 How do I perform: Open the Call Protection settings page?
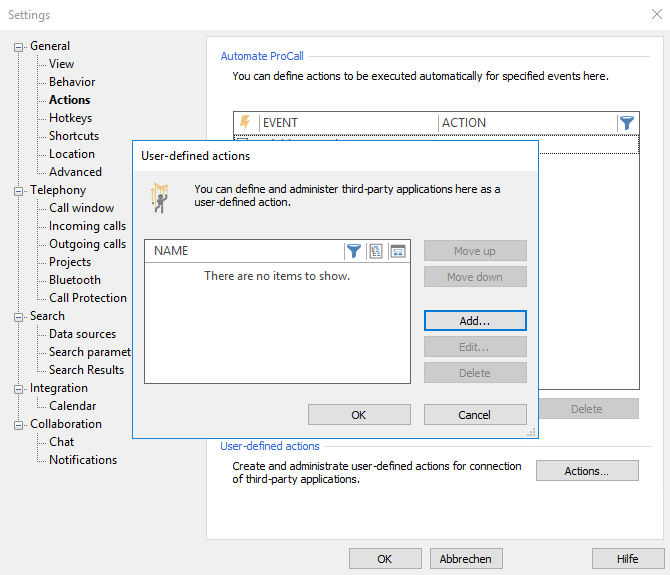coord(88,298)
